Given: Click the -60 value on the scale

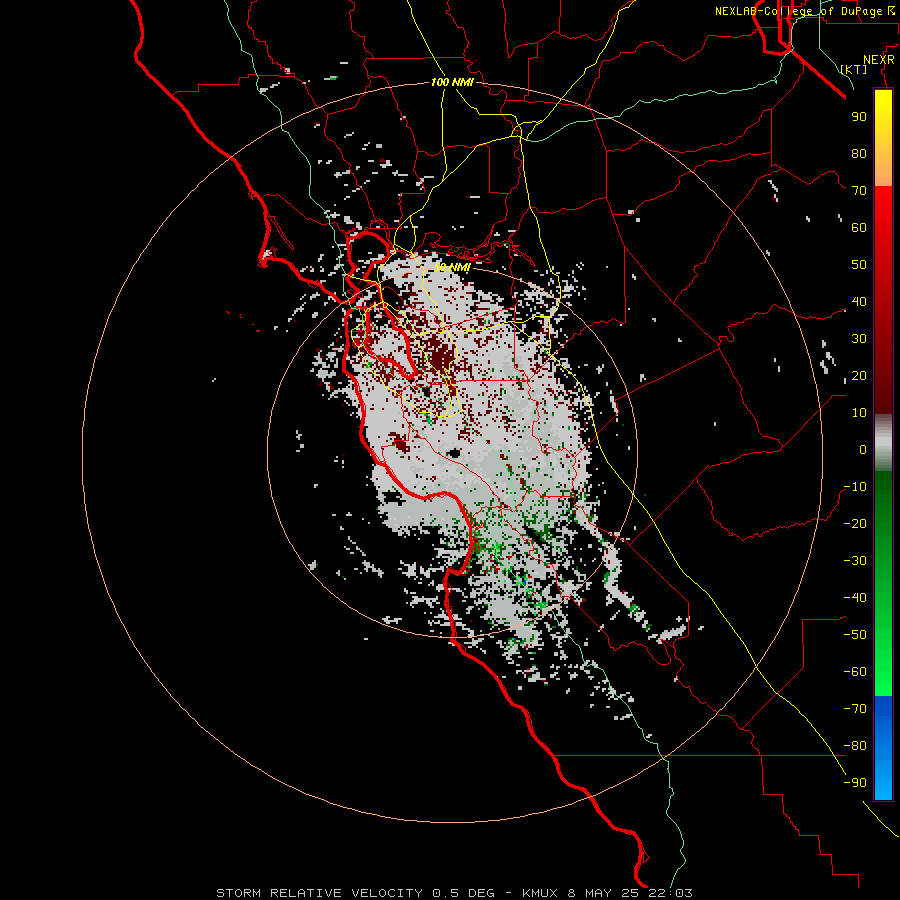Looking at the screenshot, I should 855,672.
